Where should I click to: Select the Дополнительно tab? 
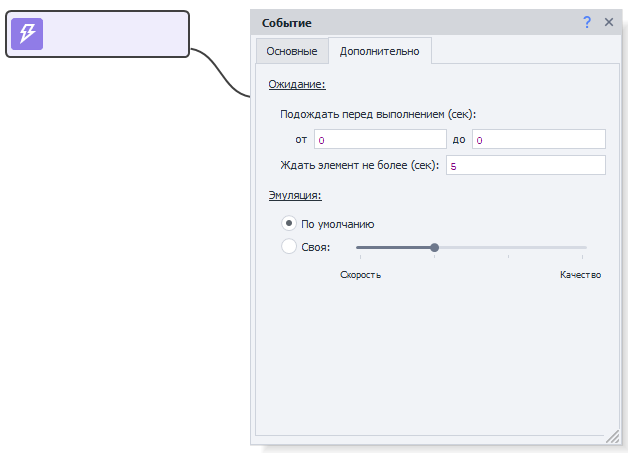pos(380,51)
